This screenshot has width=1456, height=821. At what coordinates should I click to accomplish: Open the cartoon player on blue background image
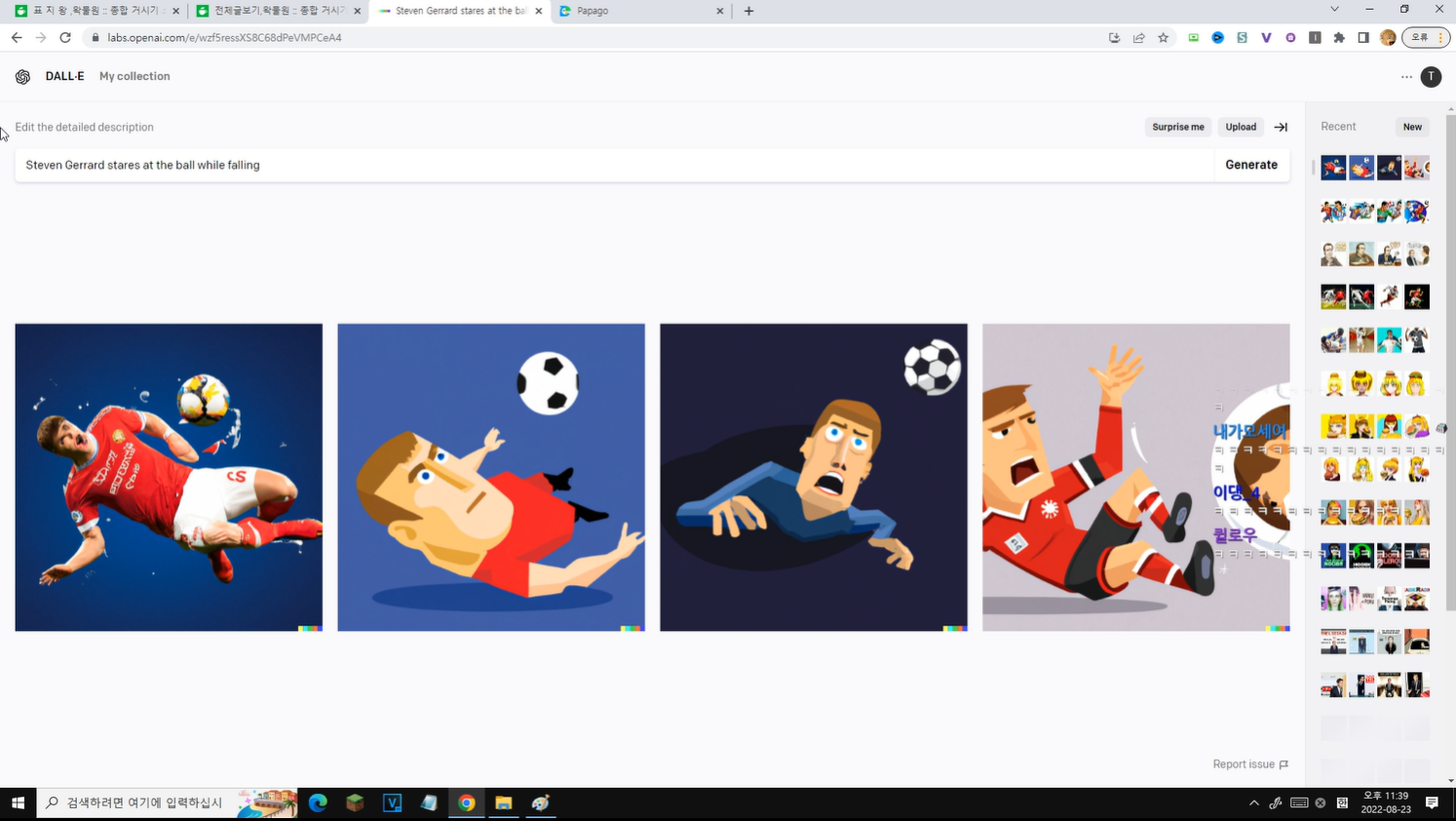(491, 478)
